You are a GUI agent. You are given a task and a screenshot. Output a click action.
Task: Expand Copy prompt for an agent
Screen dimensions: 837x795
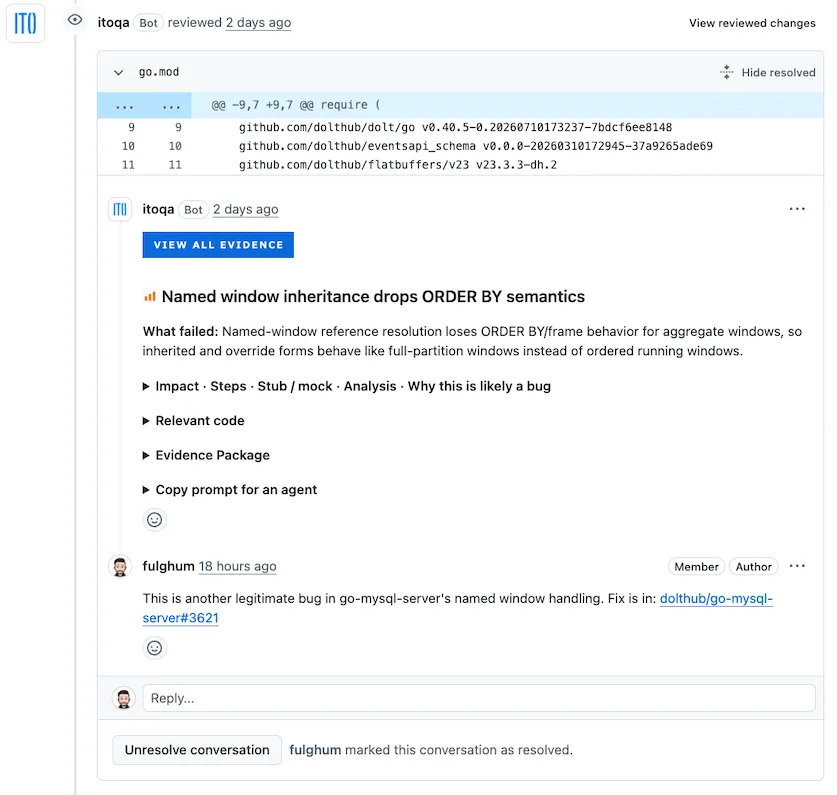[230, 490]
